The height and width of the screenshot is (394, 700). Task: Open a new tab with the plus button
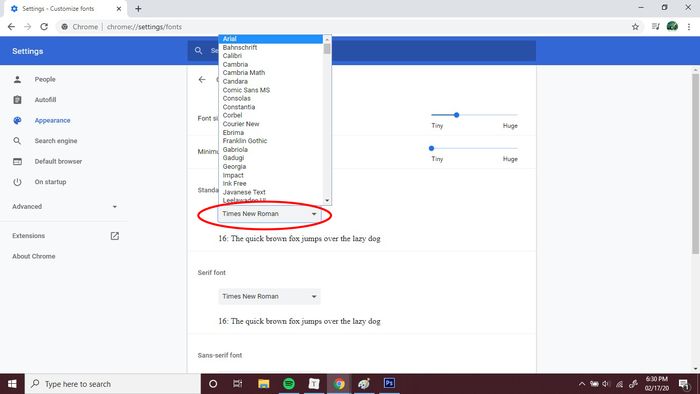coord(138,8)
